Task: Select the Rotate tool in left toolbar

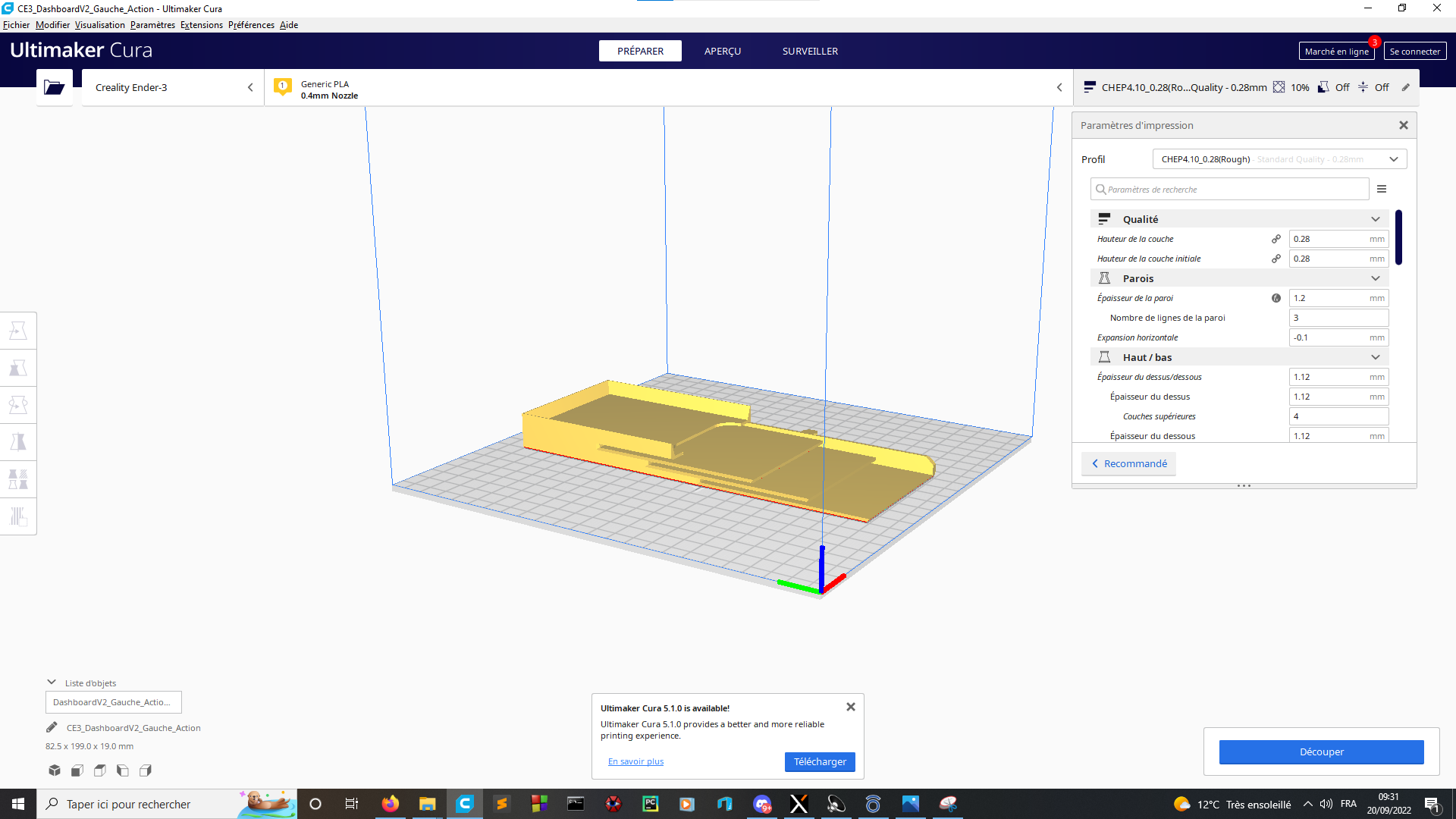Action: pos(18,405)
